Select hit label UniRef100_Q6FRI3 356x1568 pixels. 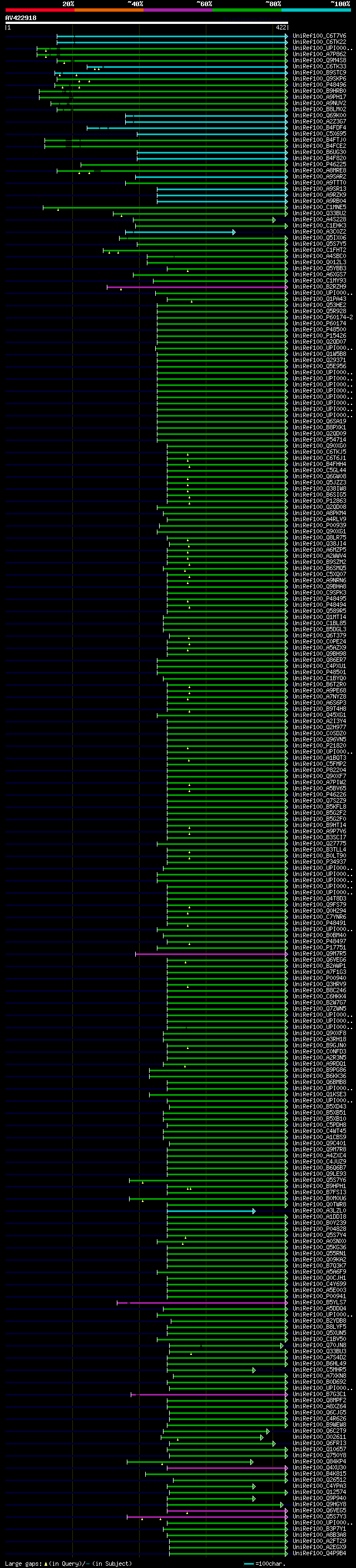pos(319,1443)
